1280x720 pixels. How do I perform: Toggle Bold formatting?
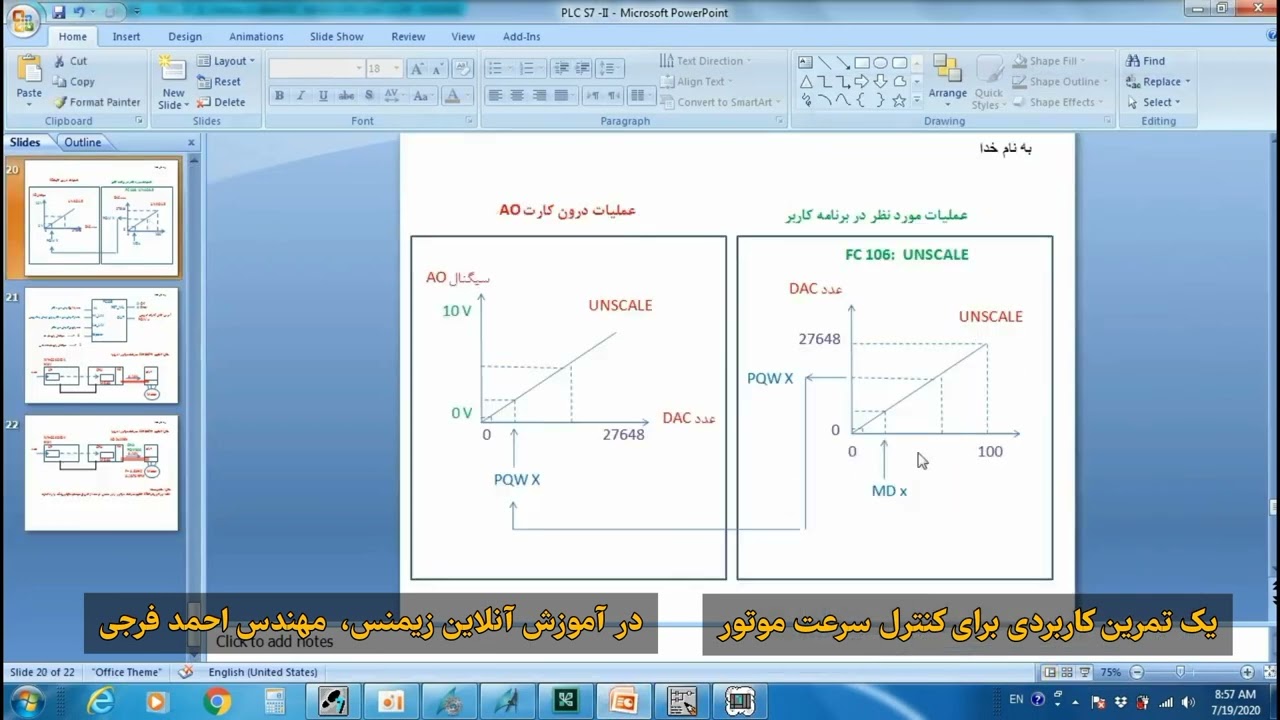(x=279, y=96)
